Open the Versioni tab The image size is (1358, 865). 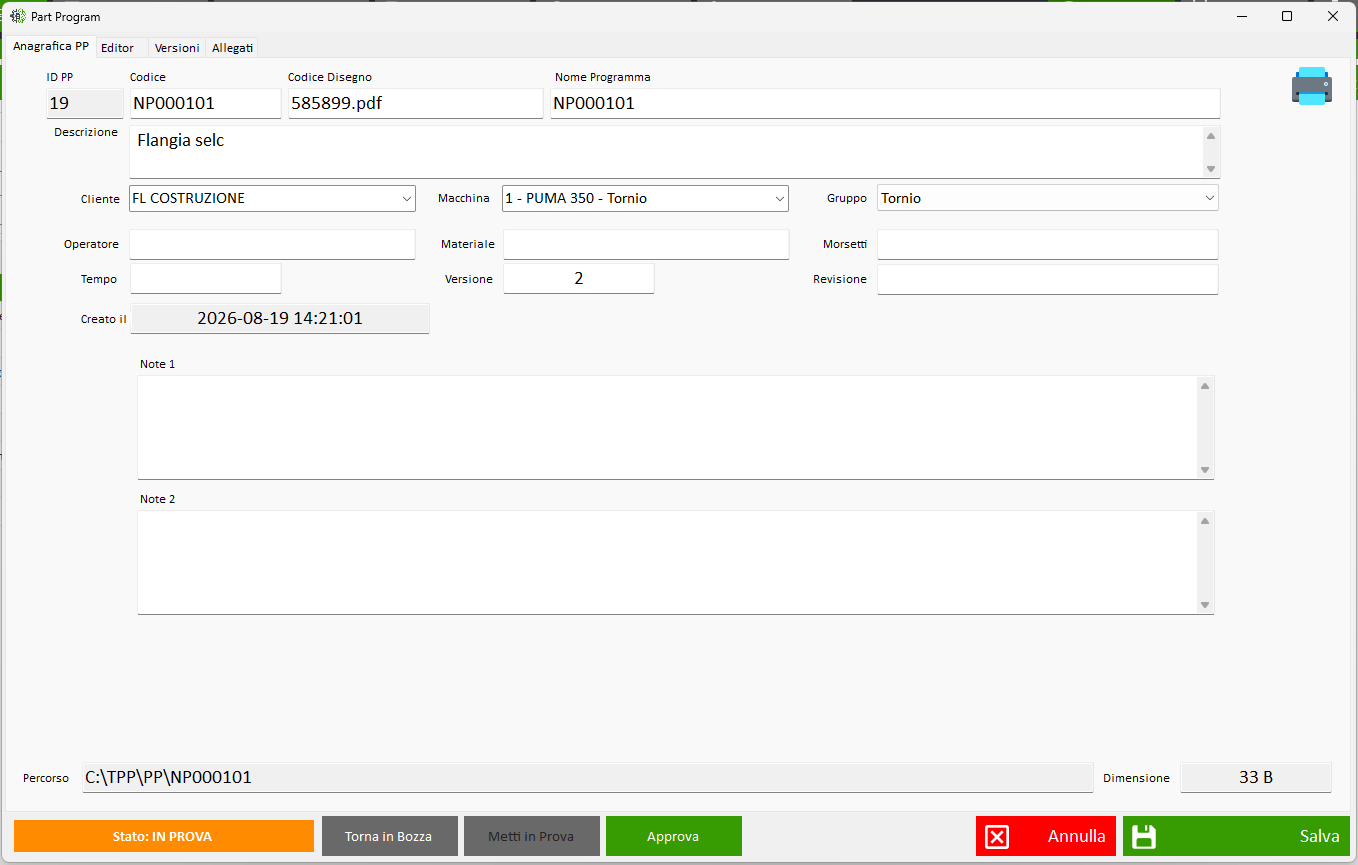[177, 48]
